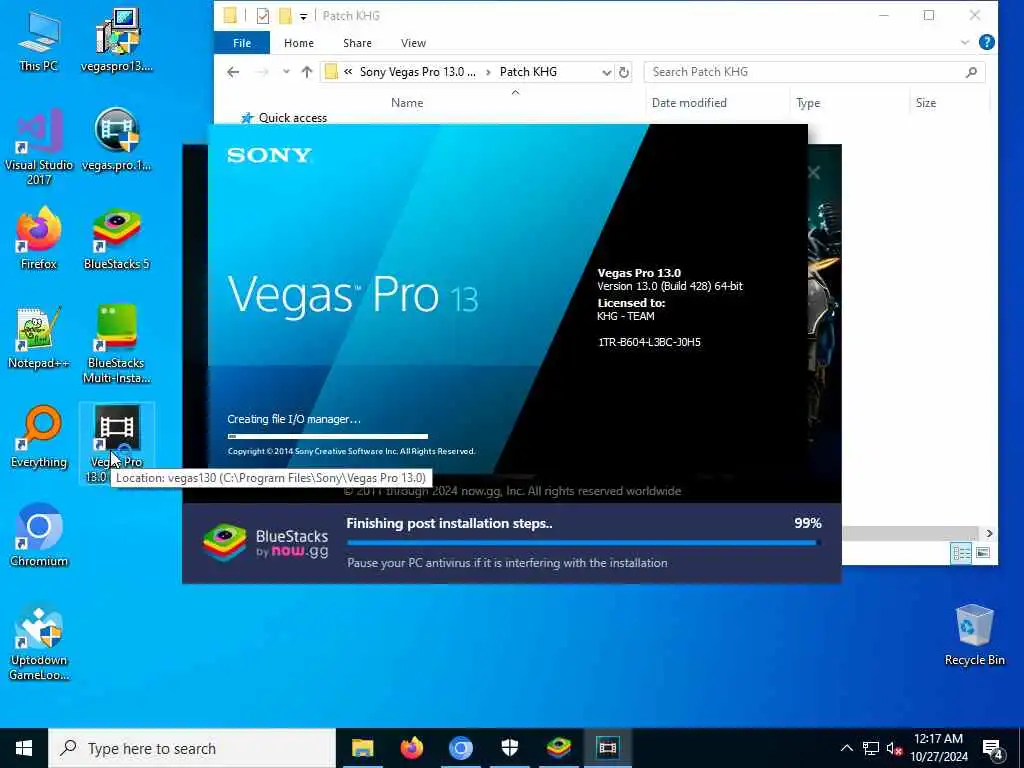Click New folder quick access icon
This screenshot has width=1024, height=768.
click(x=285, y=16)
